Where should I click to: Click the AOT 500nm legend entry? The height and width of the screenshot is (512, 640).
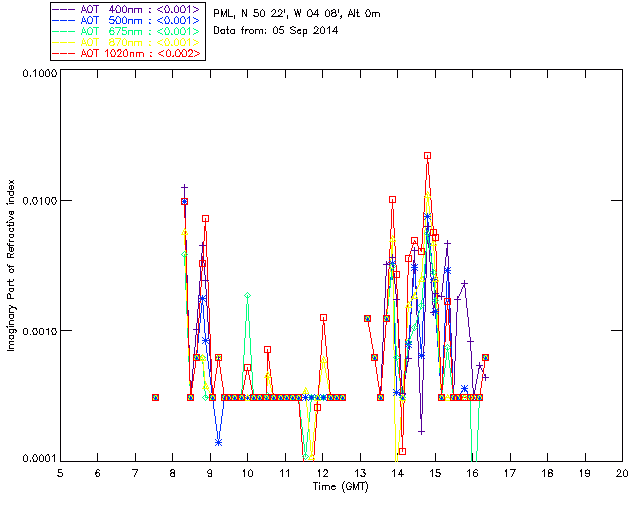(x=127, y=20)
